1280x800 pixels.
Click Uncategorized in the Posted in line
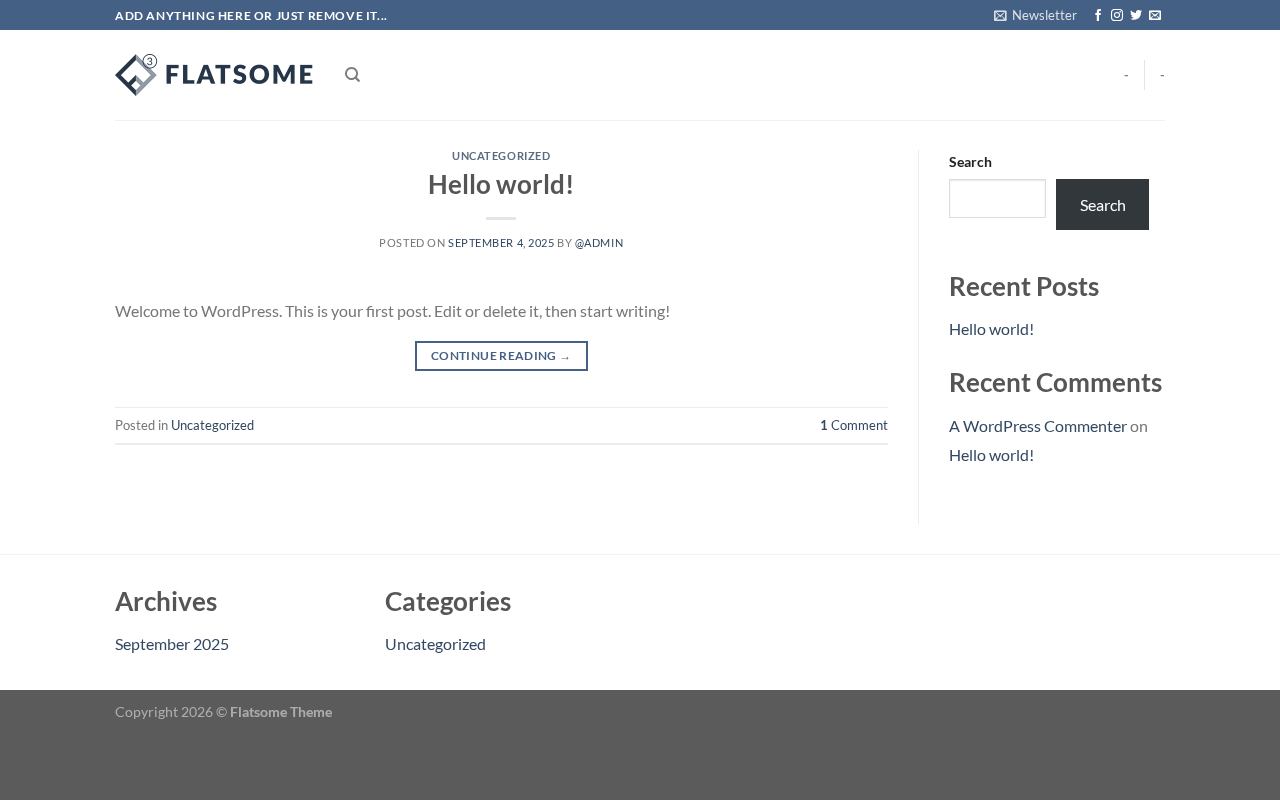coord(212,425)
